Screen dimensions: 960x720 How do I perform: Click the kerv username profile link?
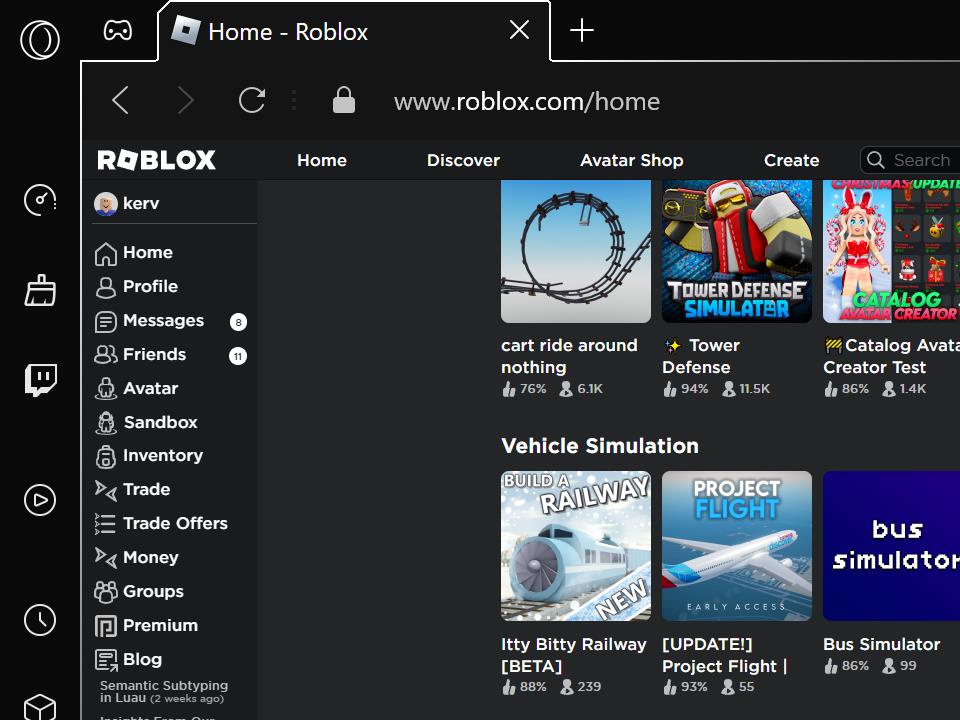tap(140, 203)
